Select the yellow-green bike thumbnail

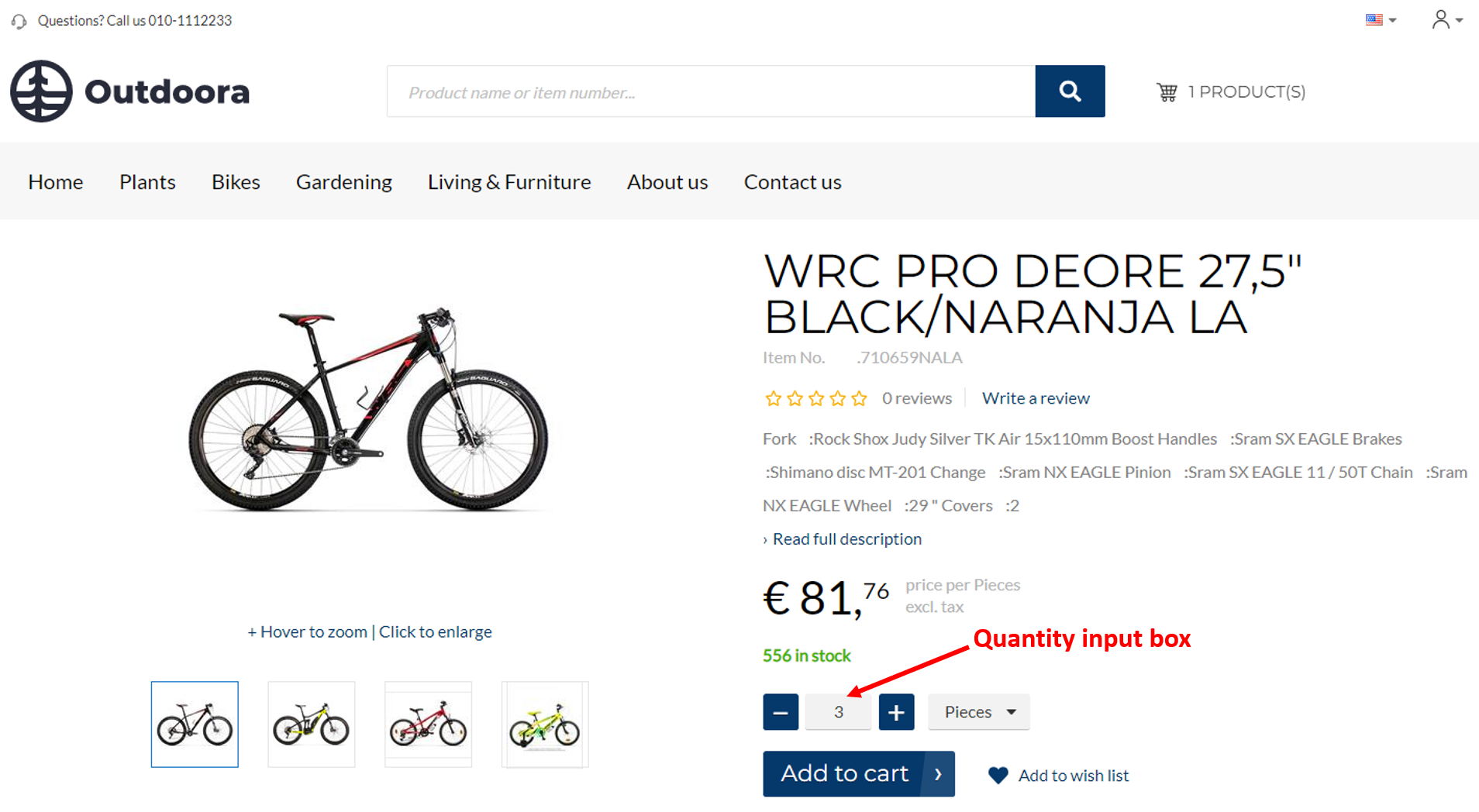pyautogui.click(x=545, y=725)
